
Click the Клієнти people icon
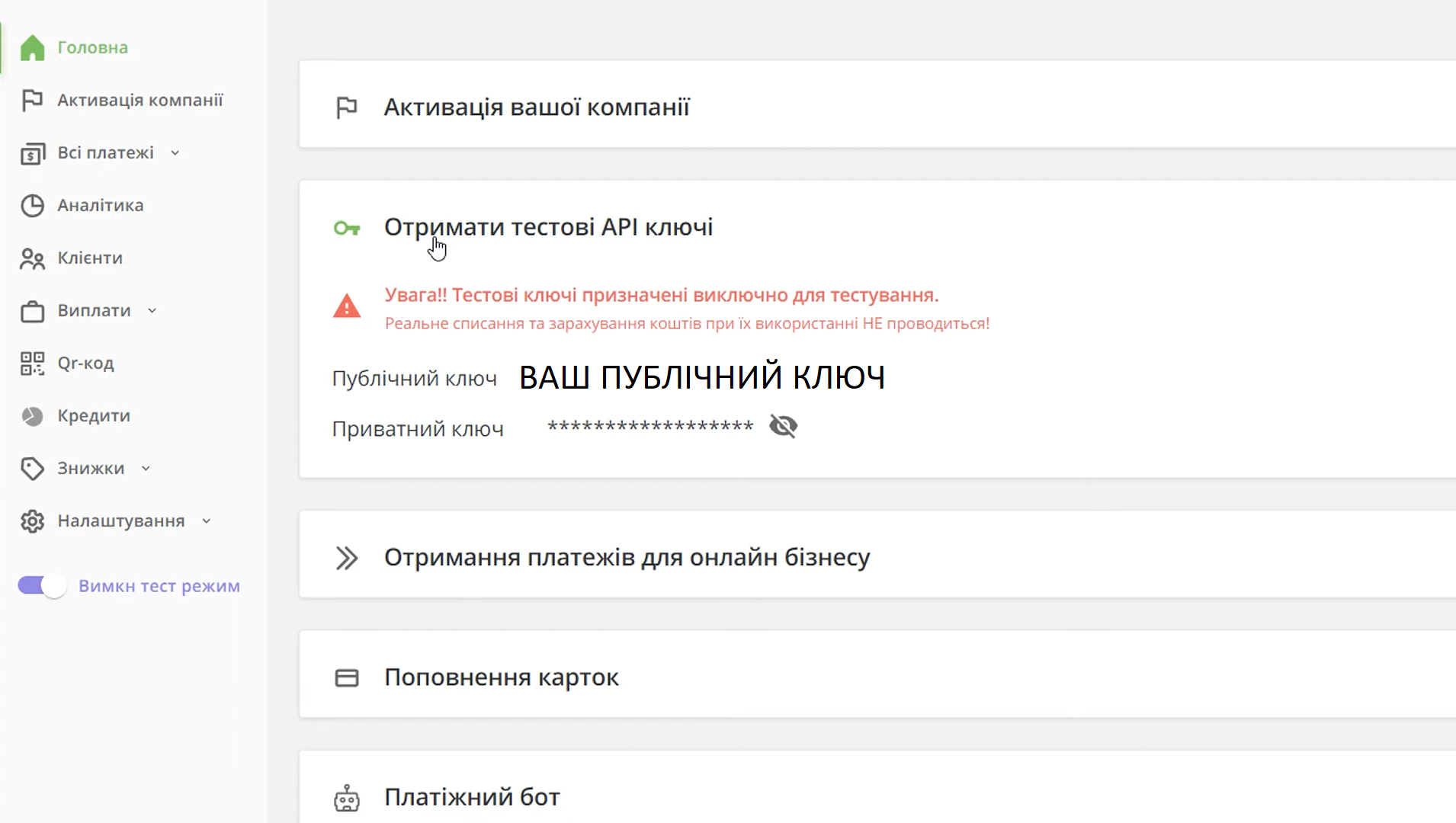pyautogui.click(x=32, y=258)
